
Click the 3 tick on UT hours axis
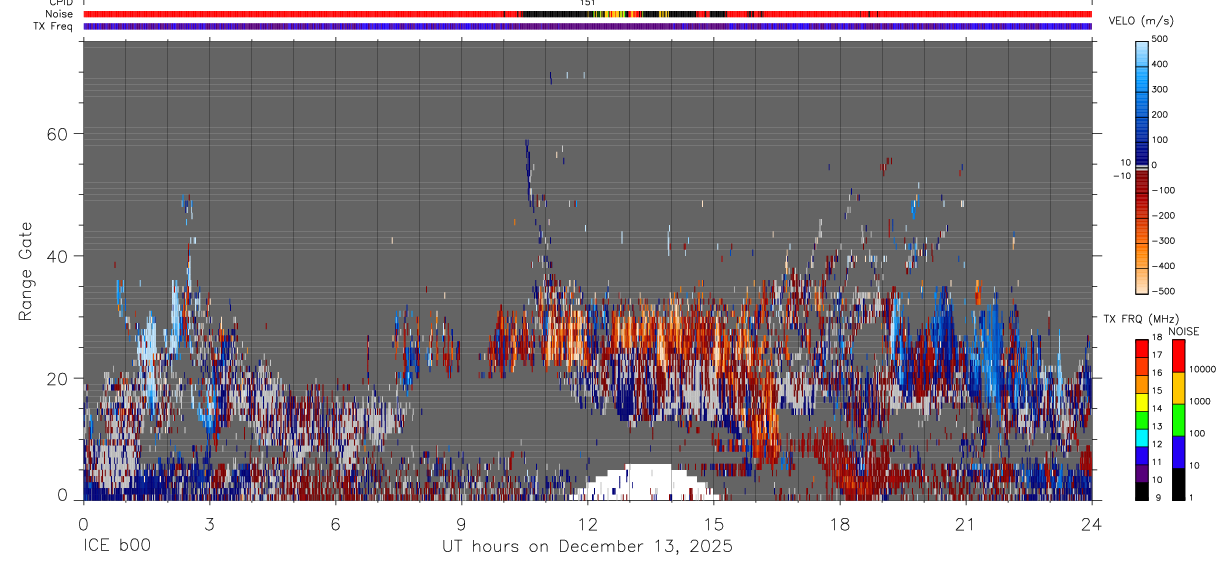point(209,523)
